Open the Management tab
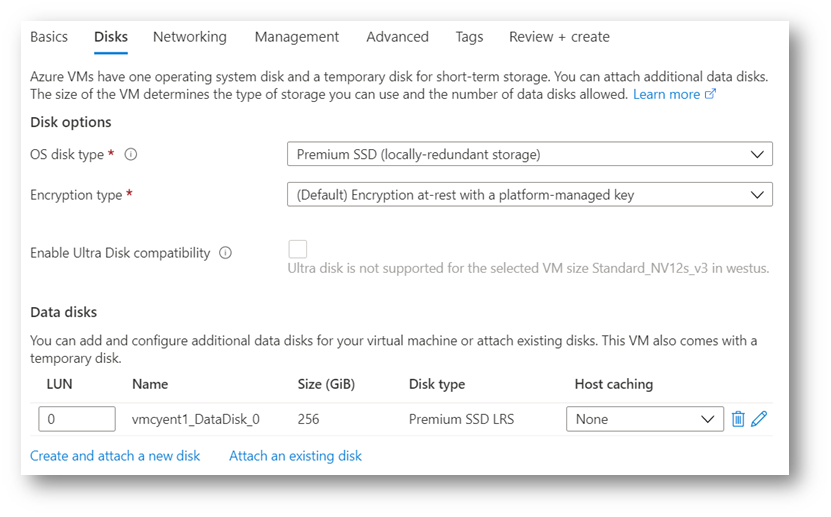Viewport: 831px width, 517px height. (x=296, y=37)
